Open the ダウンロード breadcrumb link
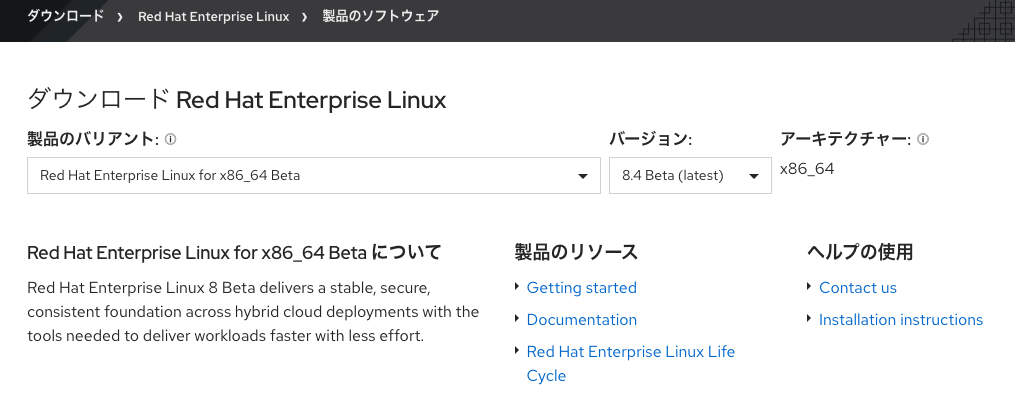 [x=65, y=16]
